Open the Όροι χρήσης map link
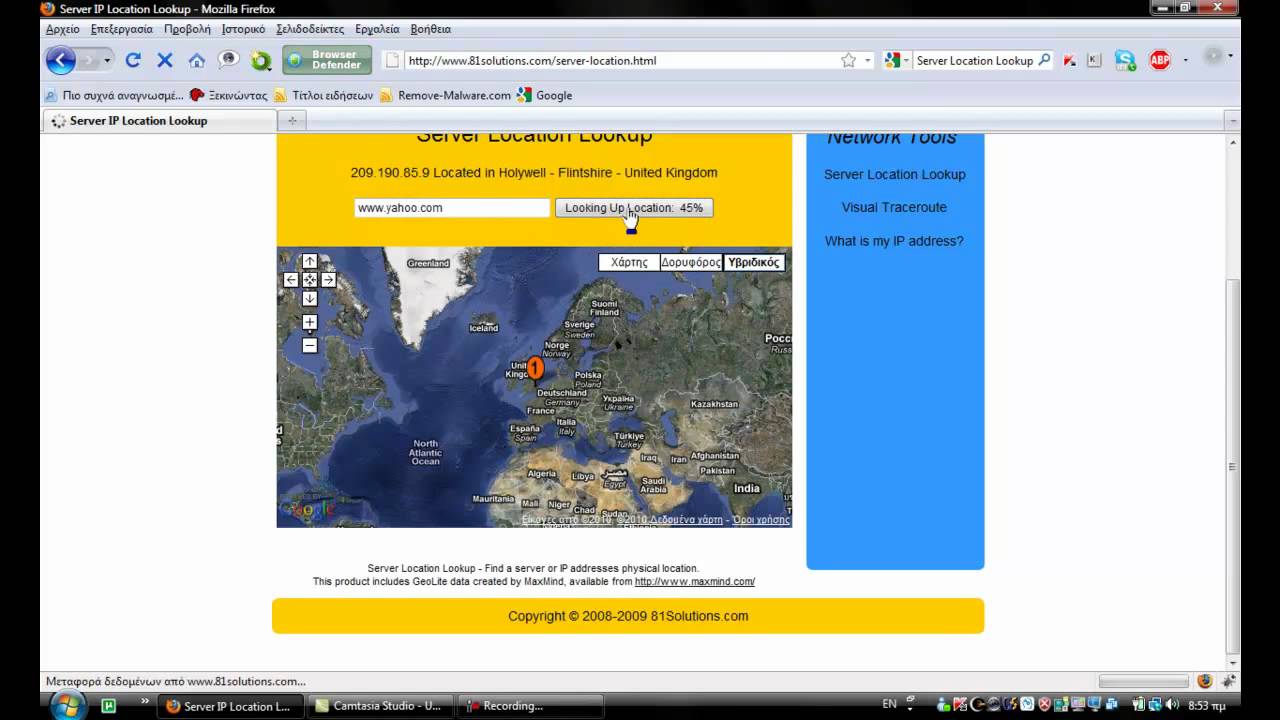This screenshot has height=720, width=1280. coord(761,520)
